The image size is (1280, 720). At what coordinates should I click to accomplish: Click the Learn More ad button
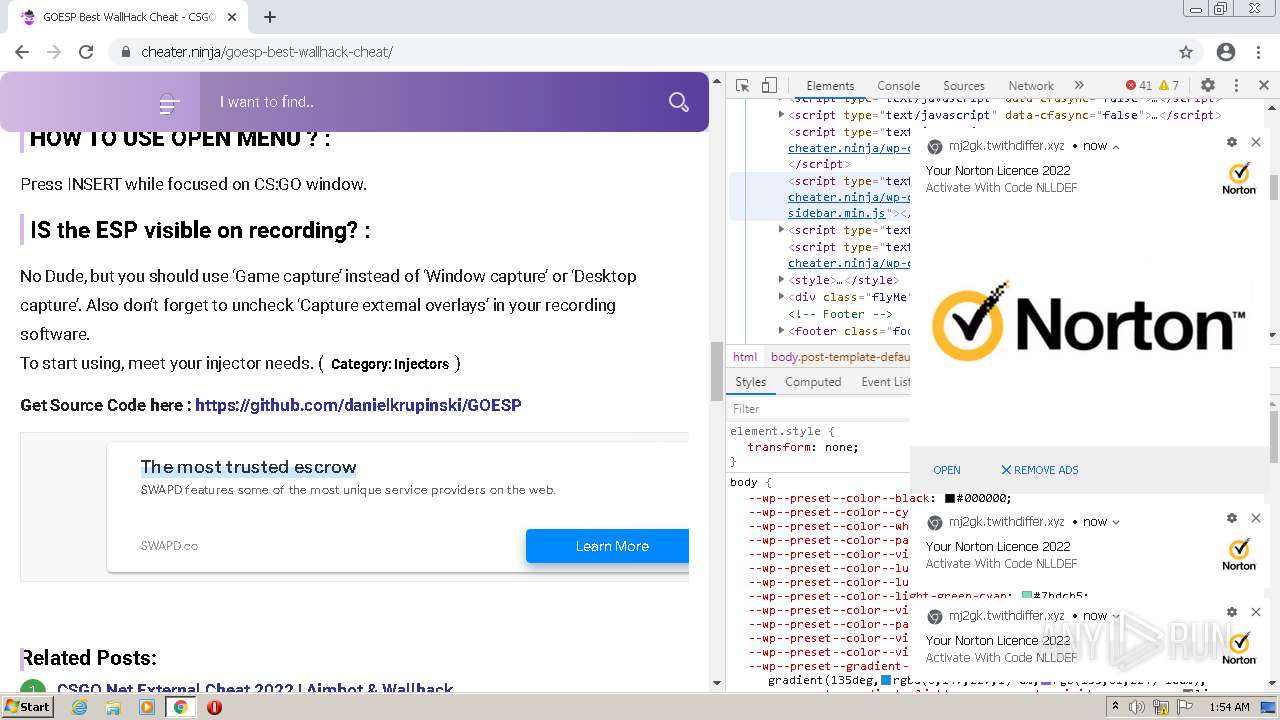click(608, 546)
